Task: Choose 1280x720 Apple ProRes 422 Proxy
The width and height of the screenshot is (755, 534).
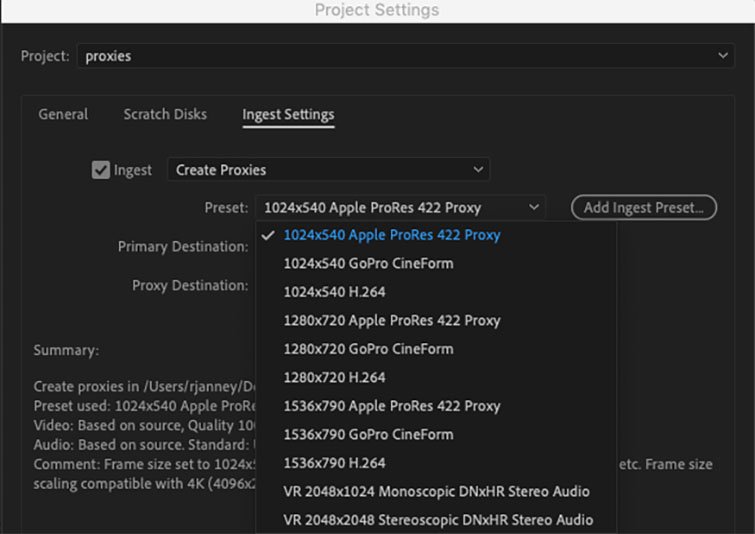Action: (x=391, y=321)
